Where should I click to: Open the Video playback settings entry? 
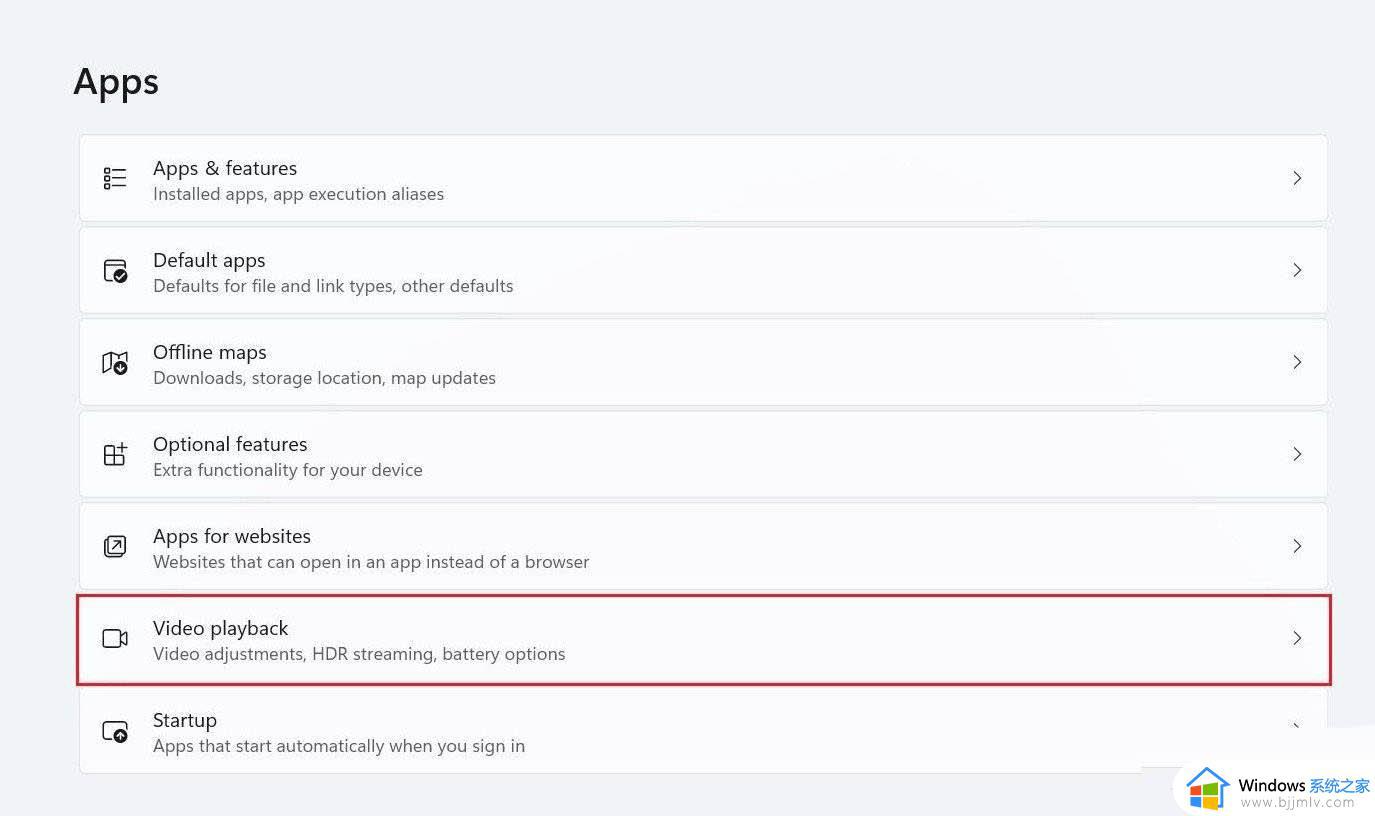pos(703,640)
